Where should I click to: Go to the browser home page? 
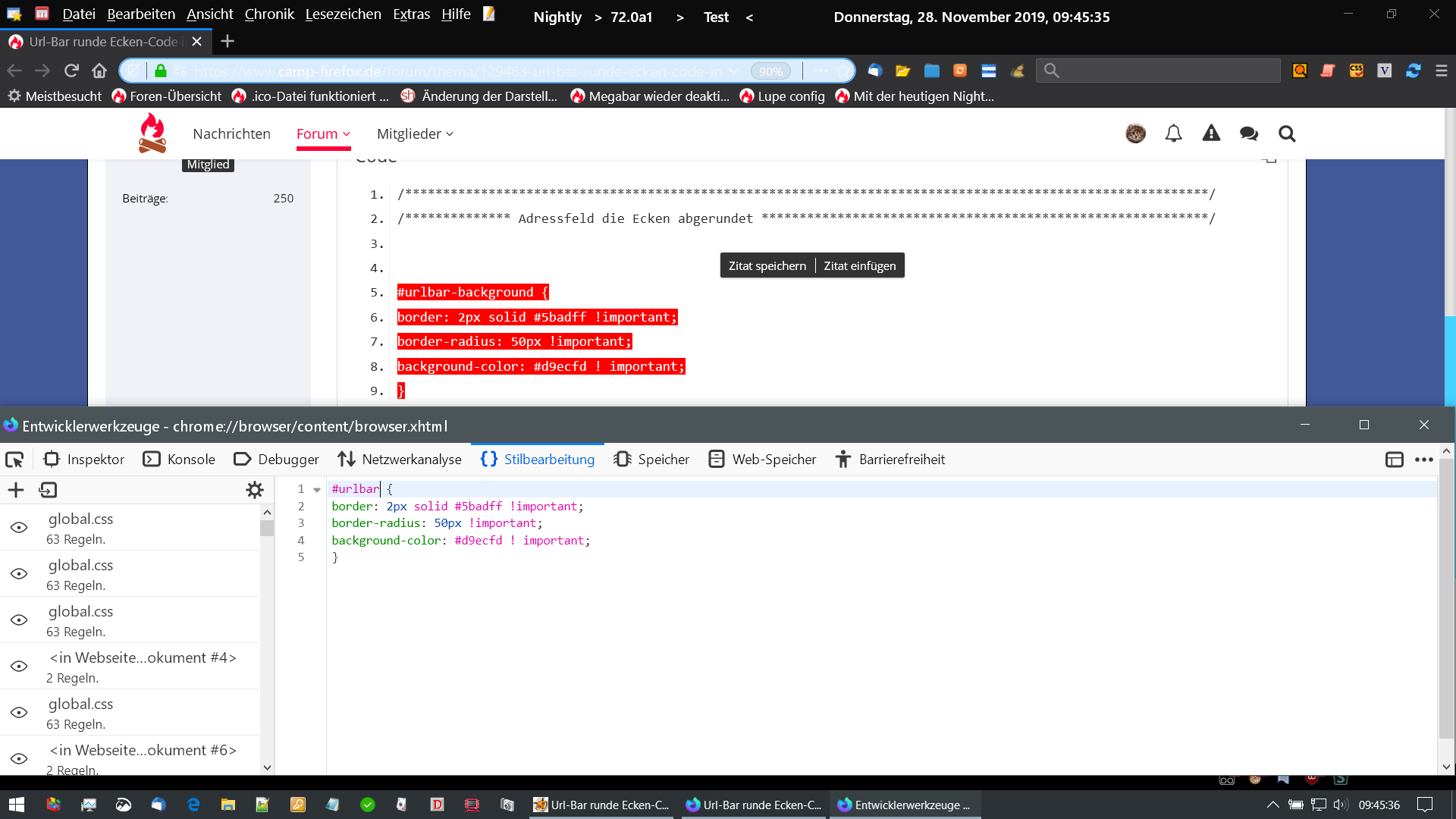pos(99,71)
